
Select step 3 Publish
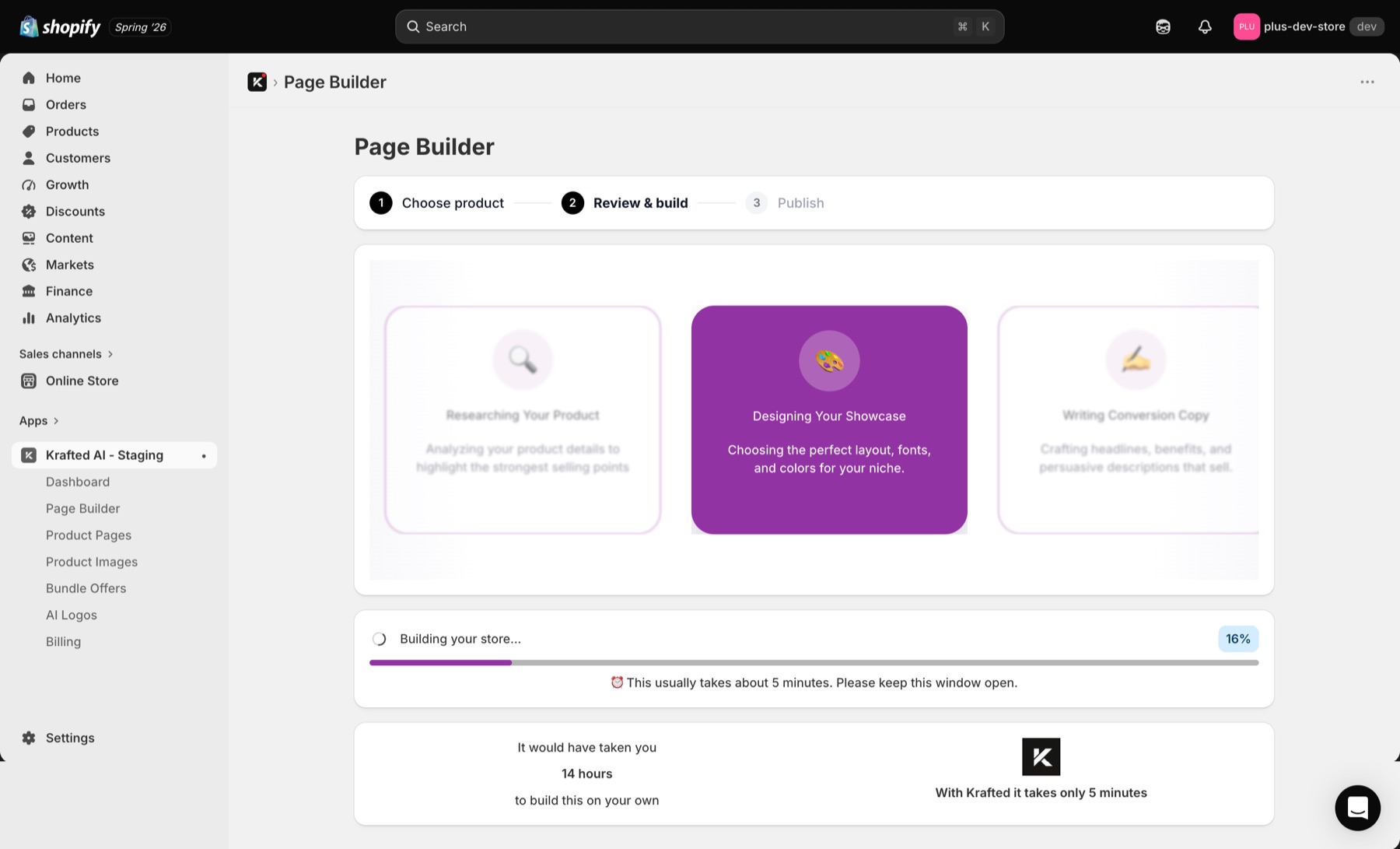point(785,203)
